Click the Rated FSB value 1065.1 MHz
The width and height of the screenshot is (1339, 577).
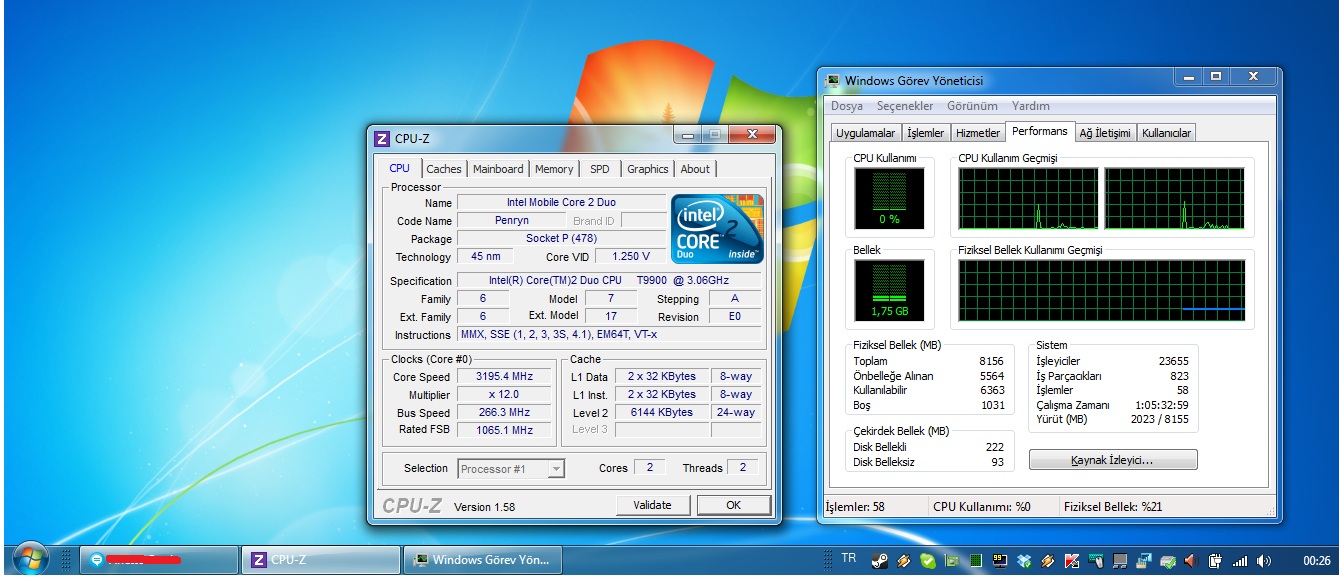(505, 430)
